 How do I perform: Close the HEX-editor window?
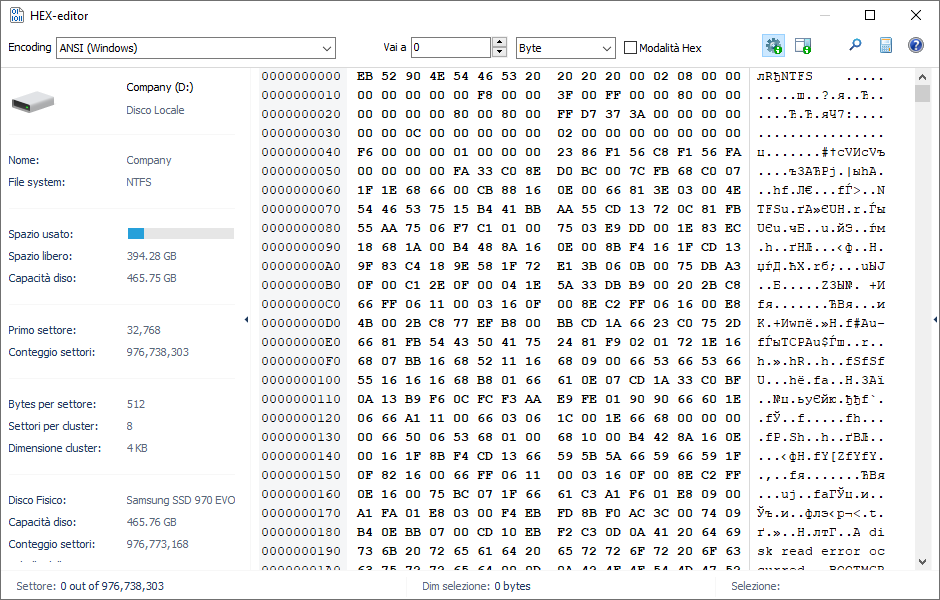pyautogui.click(x=915, y=16)
